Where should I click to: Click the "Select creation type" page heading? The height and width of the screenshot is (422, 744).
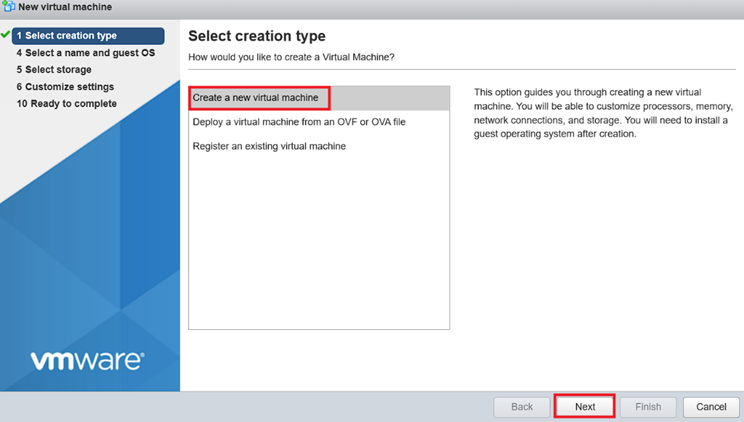pyautogui.click(x=256, y=36)
